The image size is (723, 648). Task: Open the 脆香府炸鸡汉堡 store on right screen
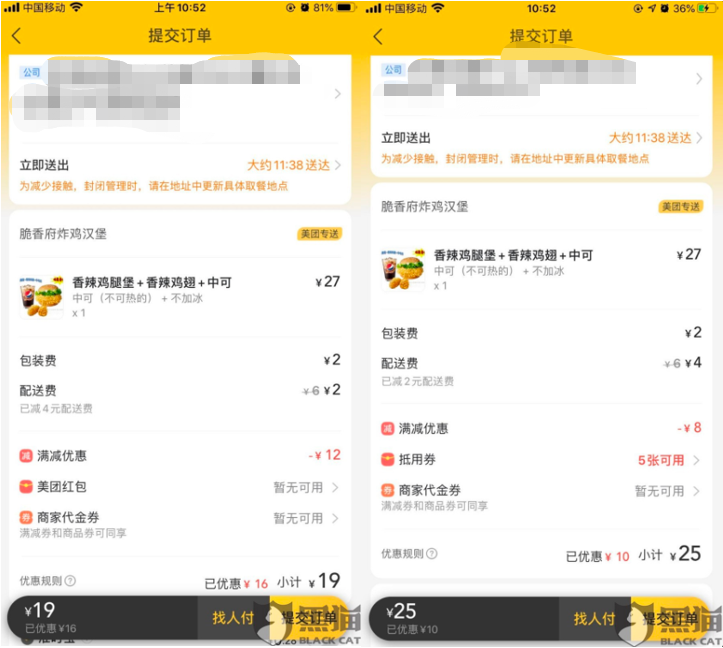point(424,207)
